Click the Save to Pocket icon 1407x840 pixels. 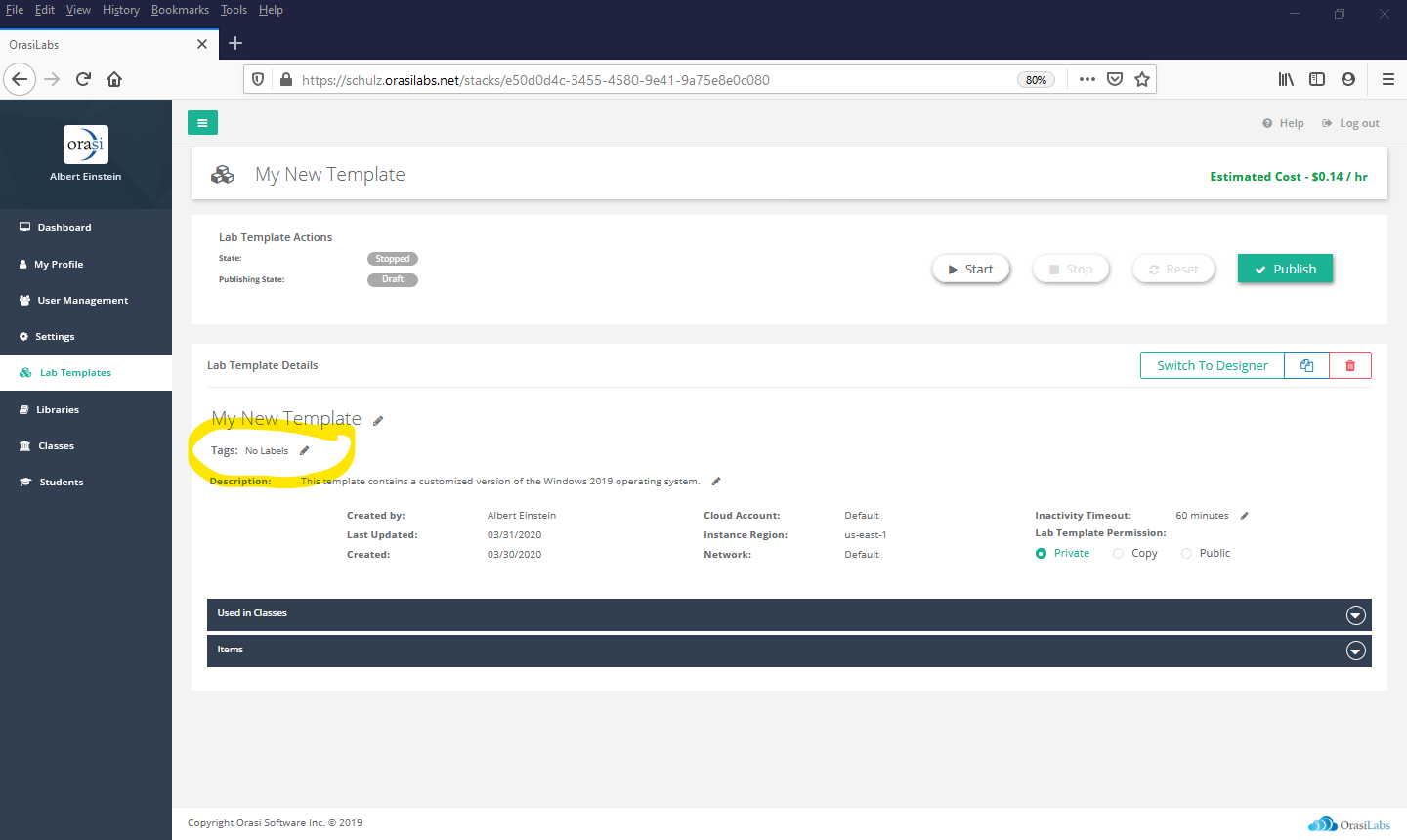(x=1115, y=79)
